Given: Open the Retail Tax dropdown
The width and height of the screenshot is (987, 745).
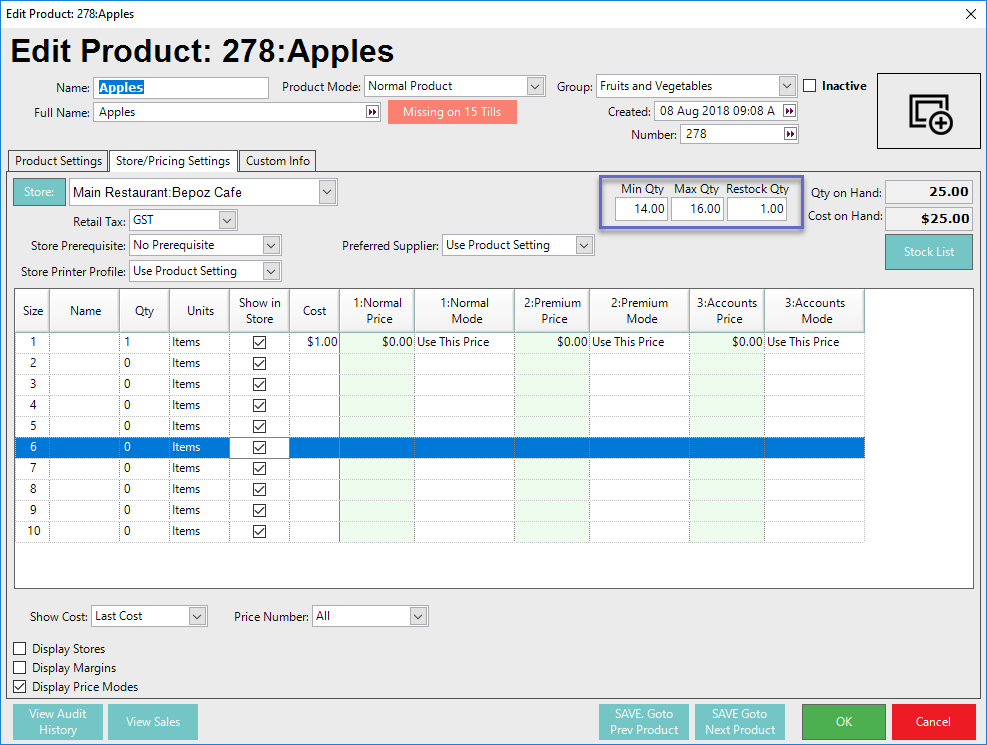Looking at the screenshot, I should [x=227, y=220].
